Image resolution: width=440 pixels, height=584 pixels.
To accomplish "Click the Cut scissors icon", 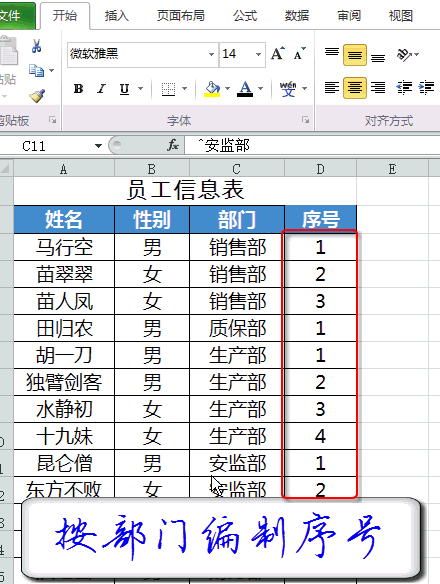I will coord(36,46).
